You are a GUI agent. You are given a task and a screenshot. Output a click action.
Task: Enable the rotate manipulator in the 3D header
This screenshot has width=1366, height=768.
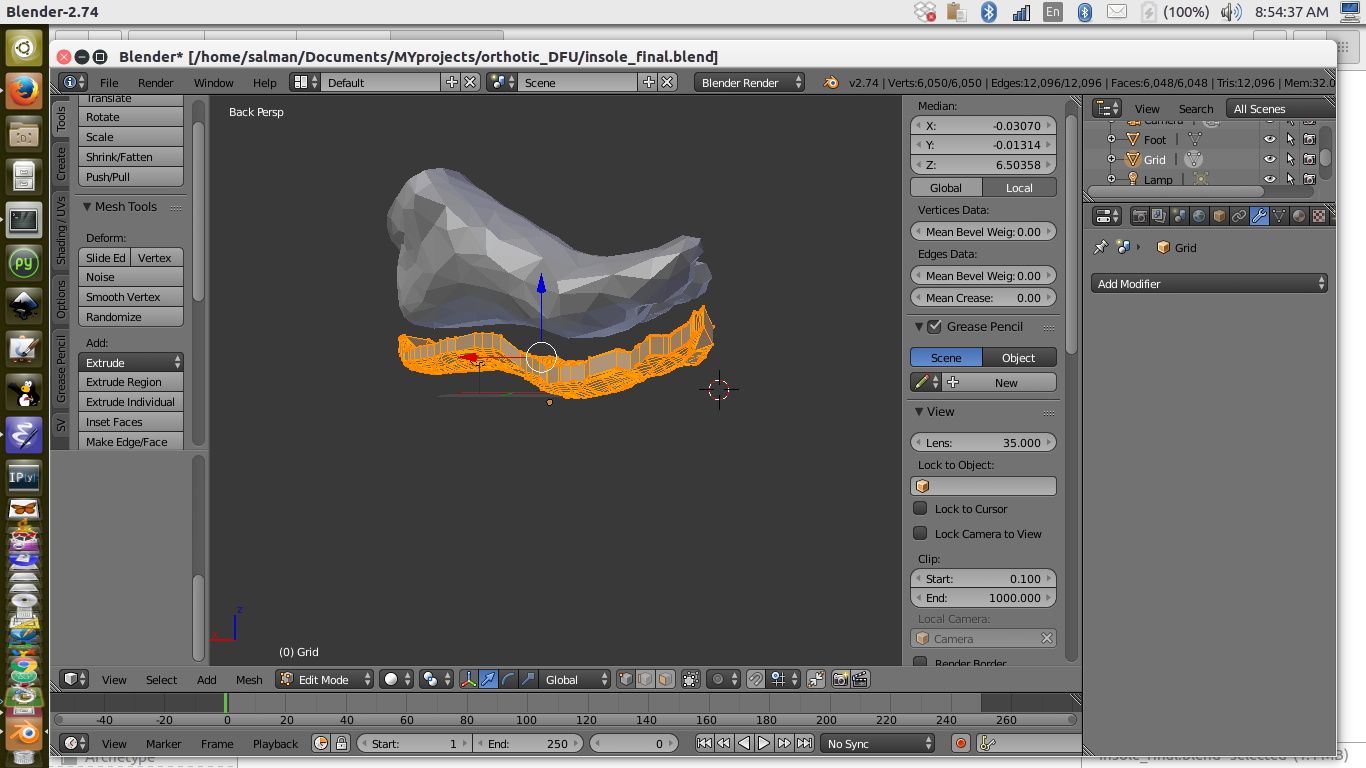pyautogui.click(x=506, y=679)
